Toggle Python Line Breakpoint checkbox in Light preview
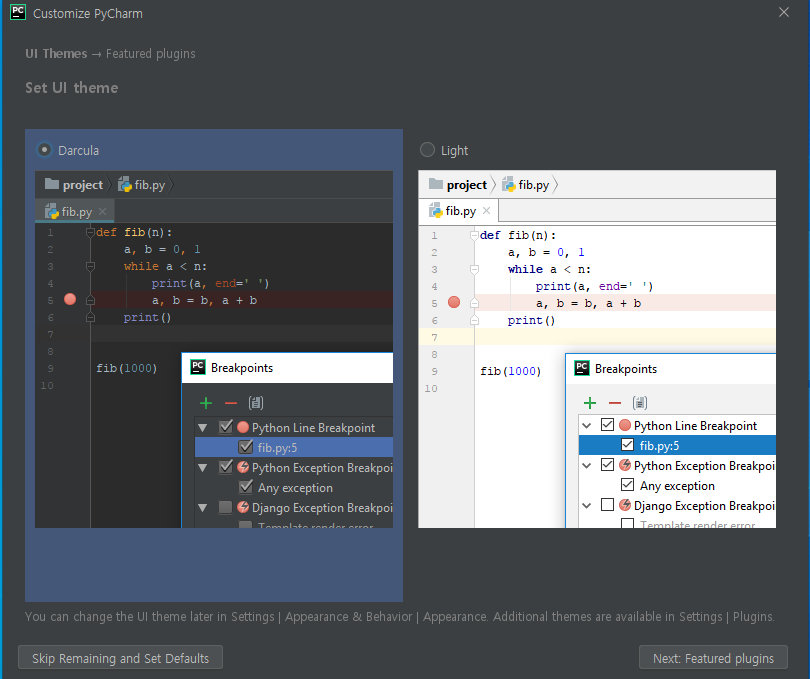This screenshot has height=679, width=810. click(607, 425)
